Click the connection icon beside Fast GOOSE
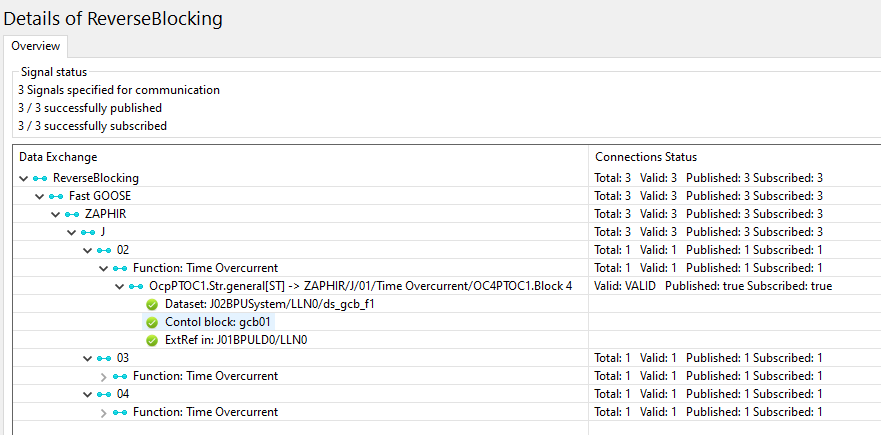Screen dimensions: 881x435 [x=56, y=196]
